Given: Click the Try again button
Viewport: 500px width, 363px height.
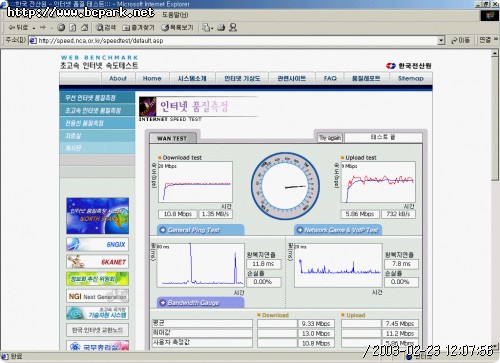Looking at the screenshot, I should coord(330,138).
